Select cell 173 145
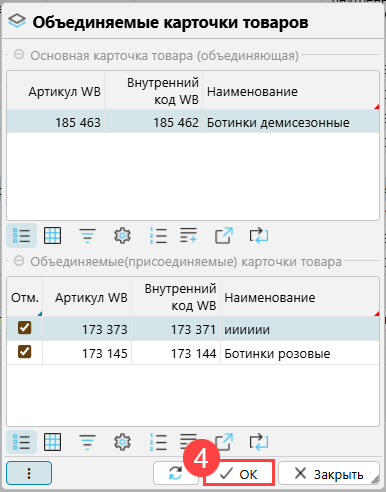 [87, 353]
